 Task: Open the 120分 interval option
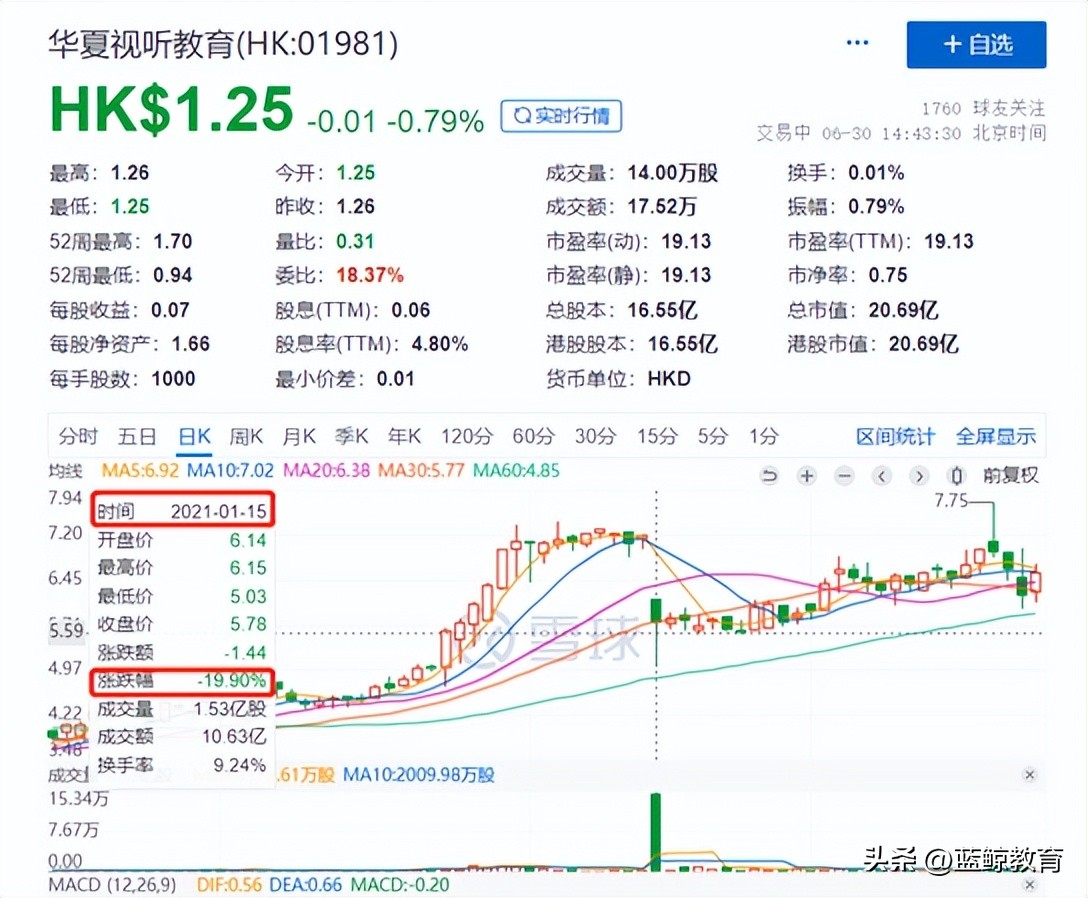click(466, 436)
